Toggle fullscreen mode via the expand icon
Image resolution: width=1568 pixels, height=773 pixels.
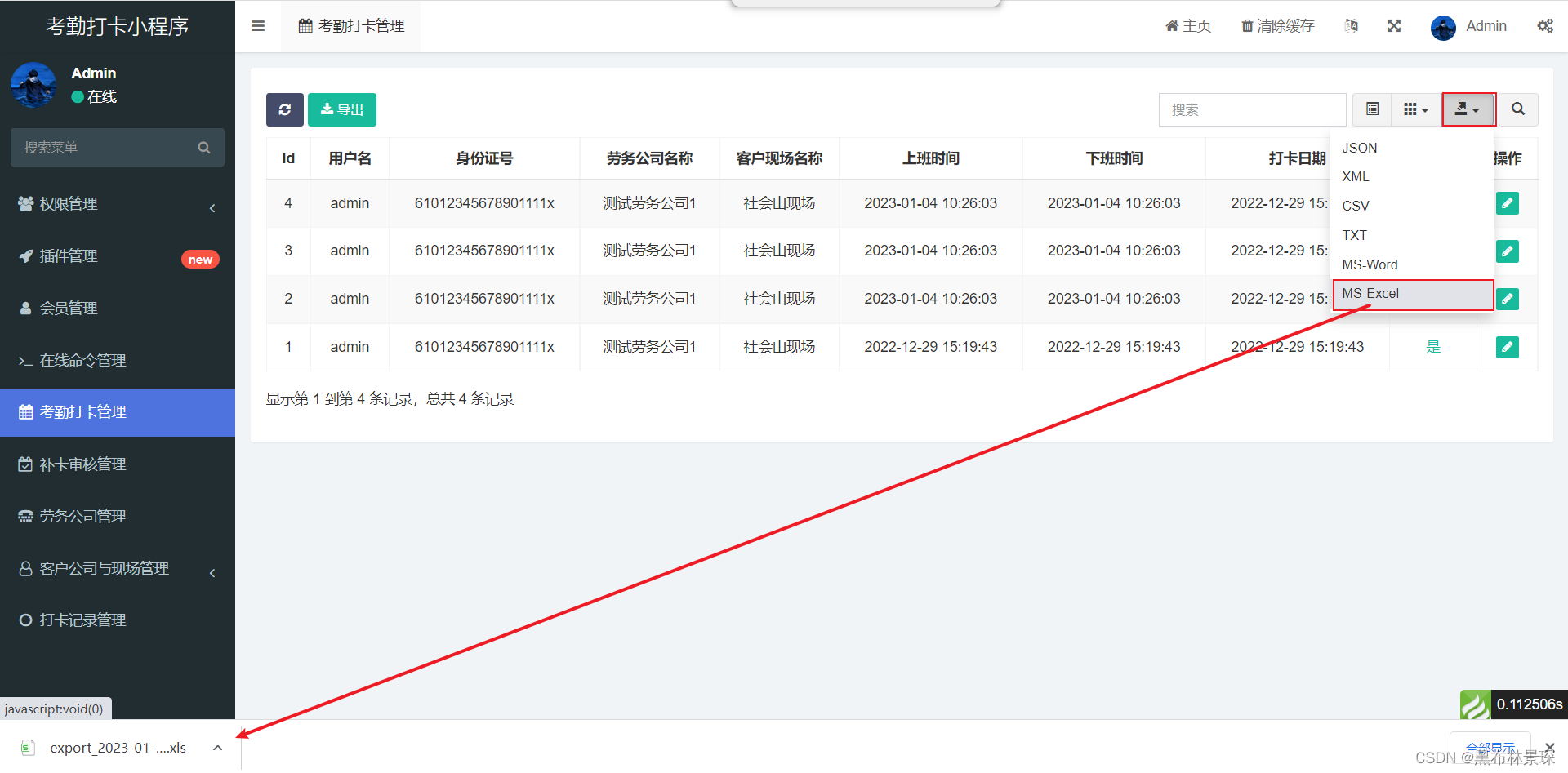click(1394, 25)
